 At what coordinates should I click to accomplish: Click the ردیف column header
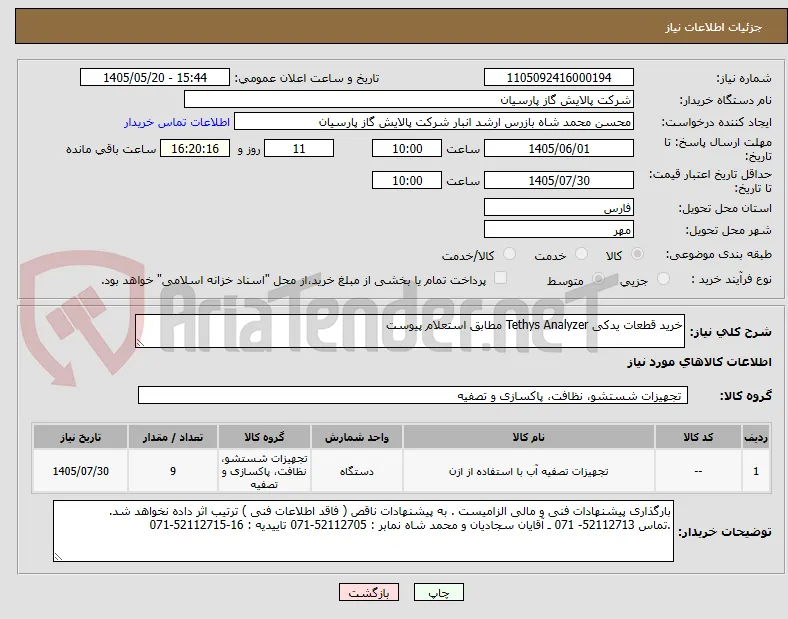(x=756, y=437)
